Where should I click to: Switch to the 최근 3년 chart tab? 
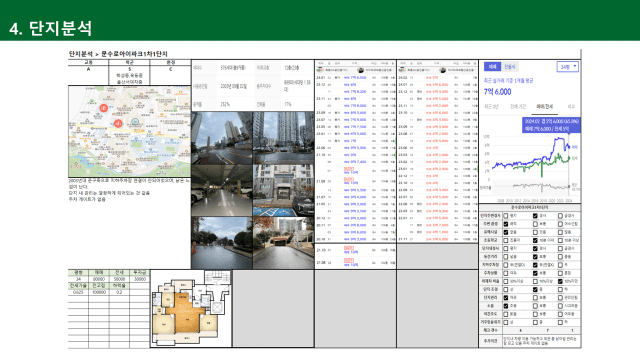click(x=492, y=107)
